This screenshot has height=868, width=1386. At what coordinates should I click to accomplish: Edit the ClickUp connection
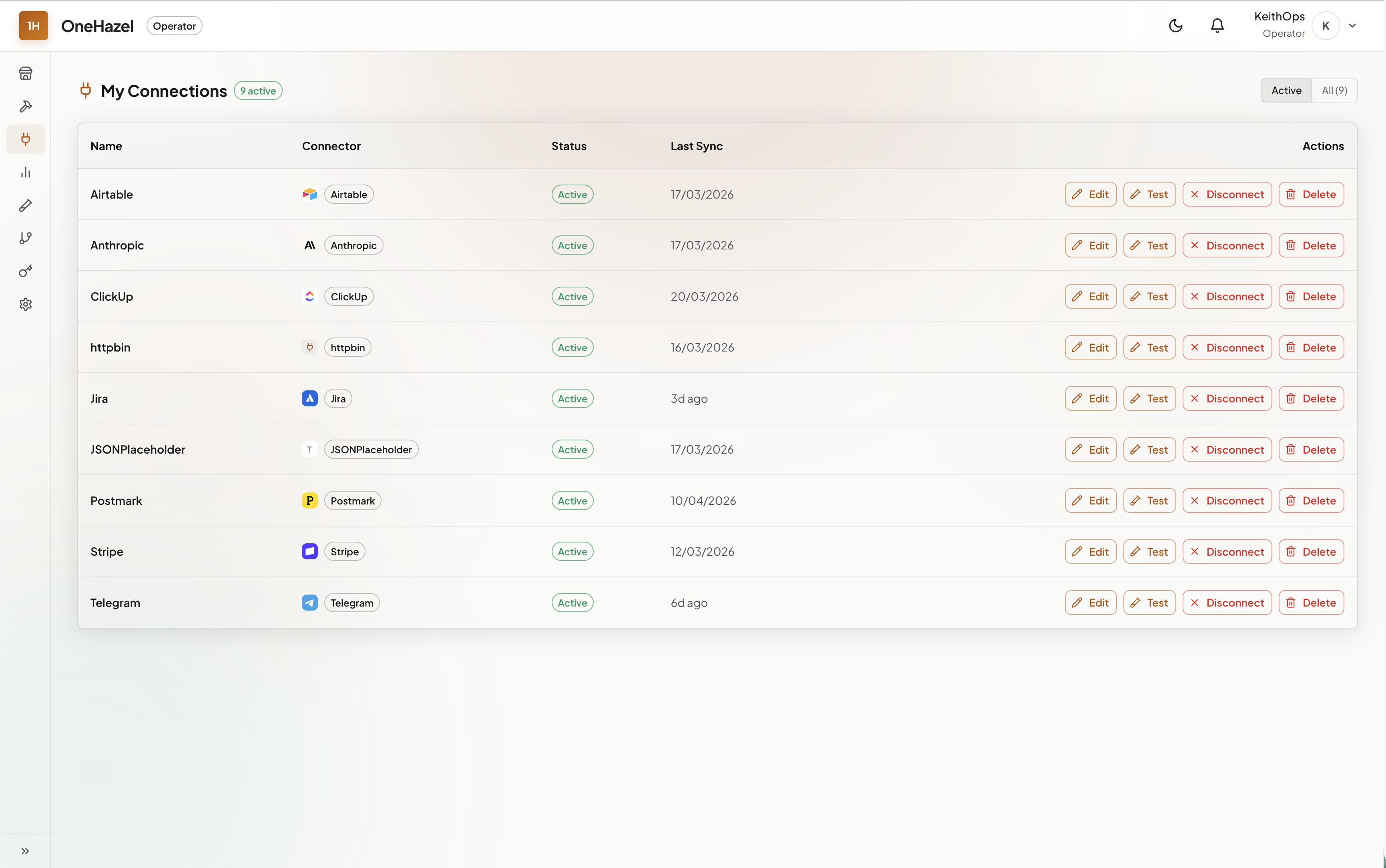pos(1091,296)
